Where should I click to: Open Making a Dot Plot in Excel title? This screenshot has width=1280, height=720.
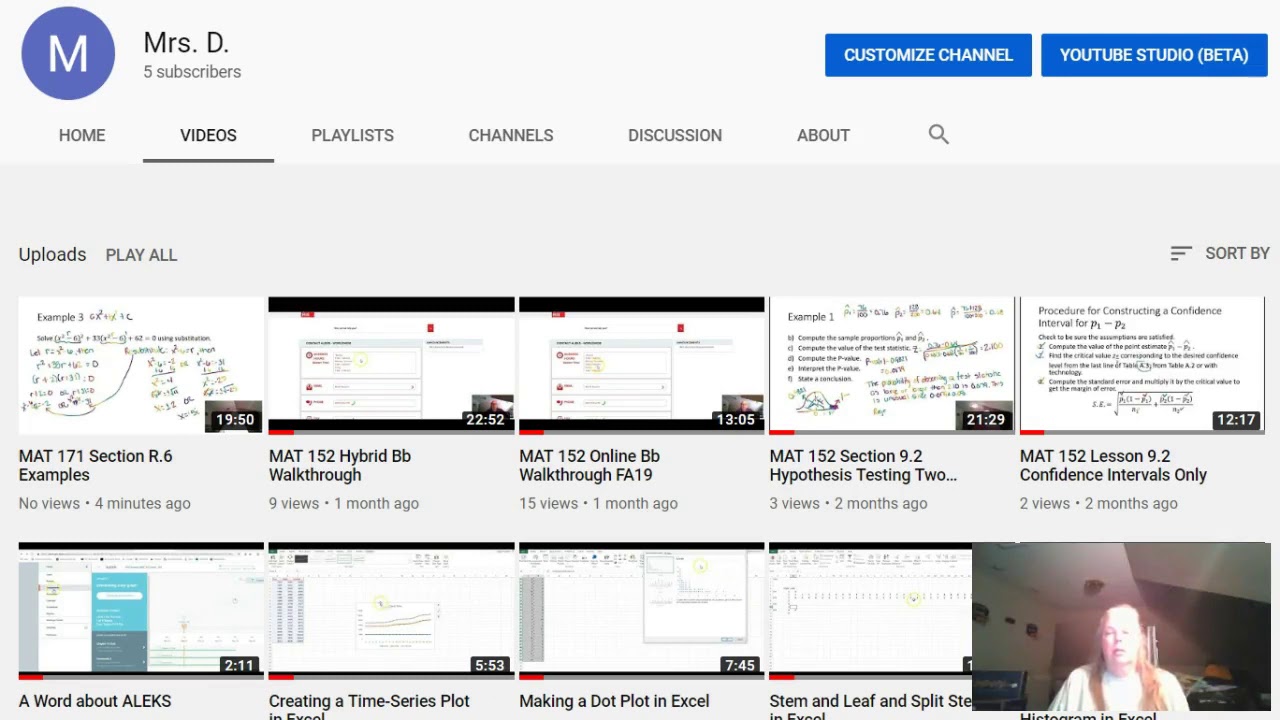[x=614, y=701]
